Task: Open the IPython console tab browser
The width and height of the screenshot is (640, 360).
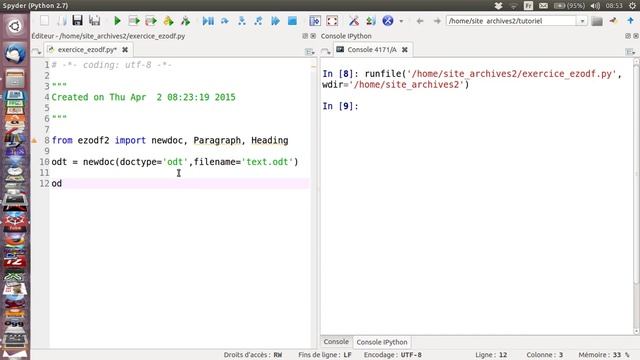Action: [325, 51]
